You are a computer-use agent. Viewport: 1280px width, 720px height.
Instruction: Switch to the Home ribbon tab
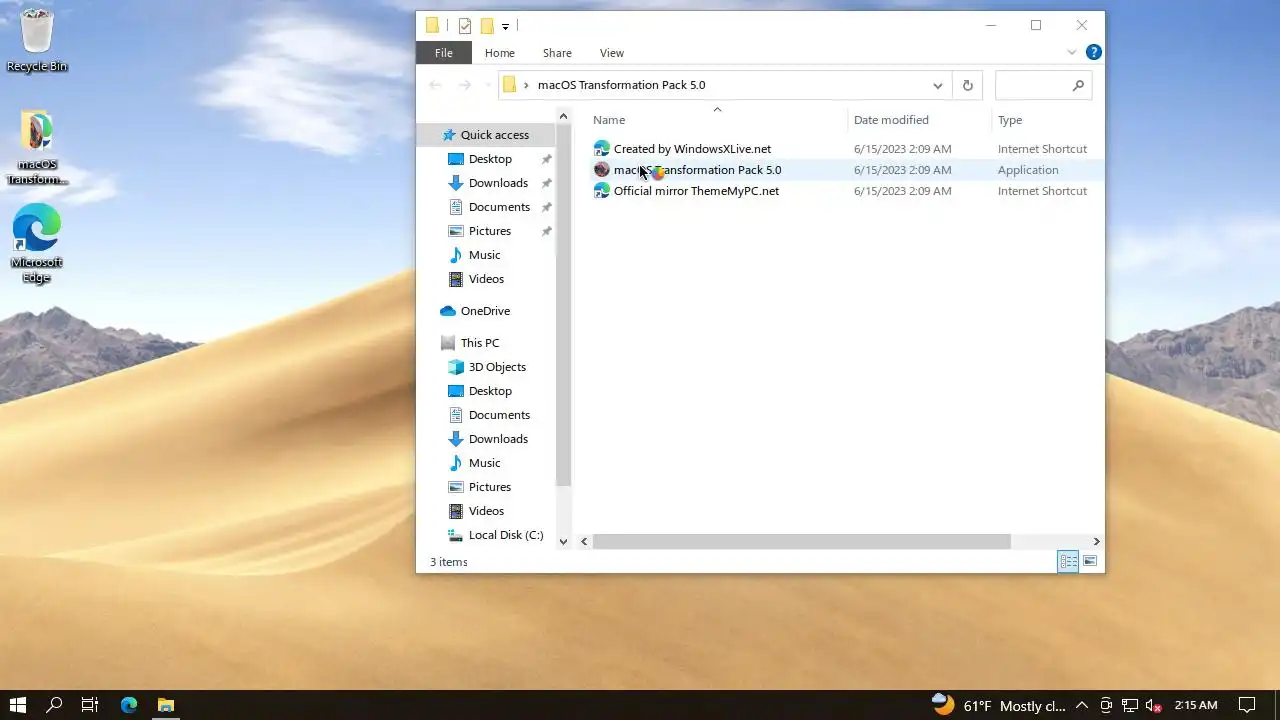[500, 53]
